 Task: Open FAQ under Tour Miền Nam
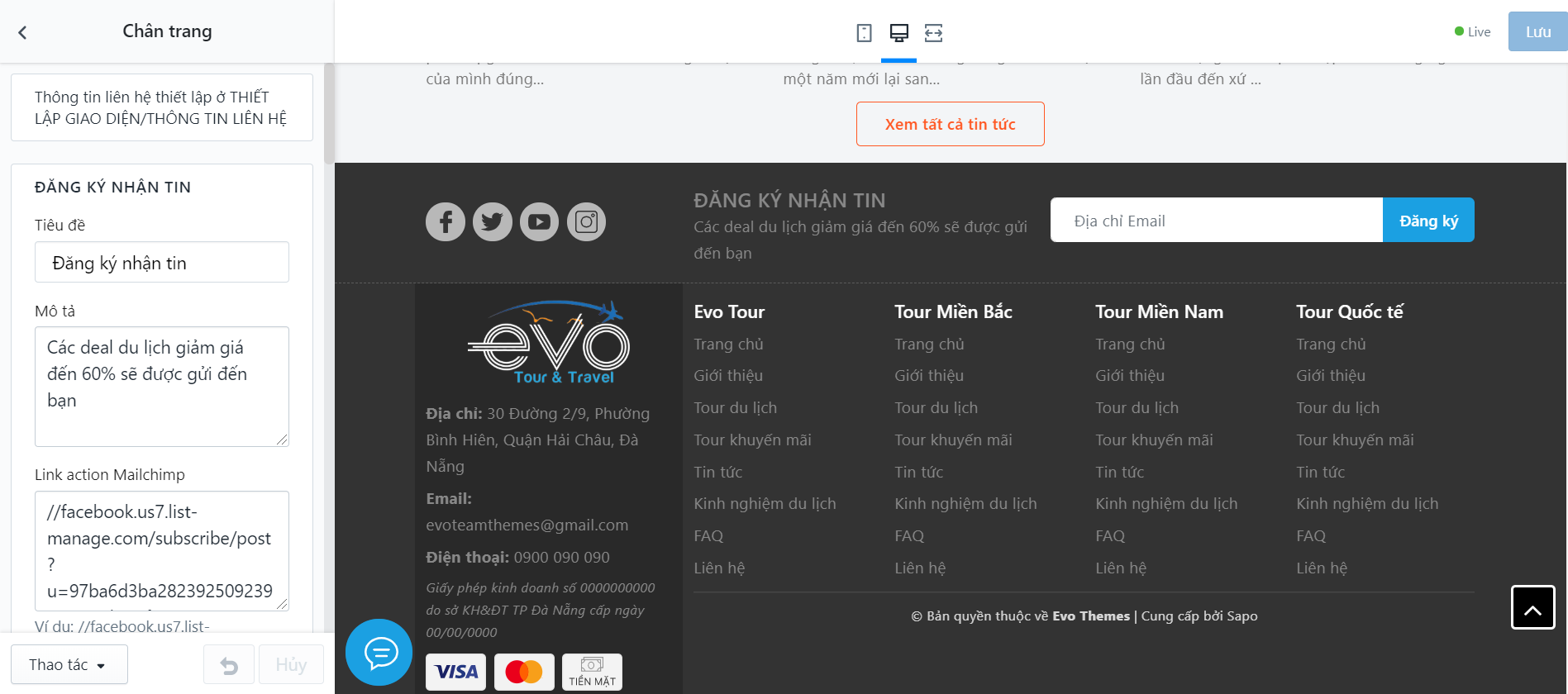pos(1110,536)
